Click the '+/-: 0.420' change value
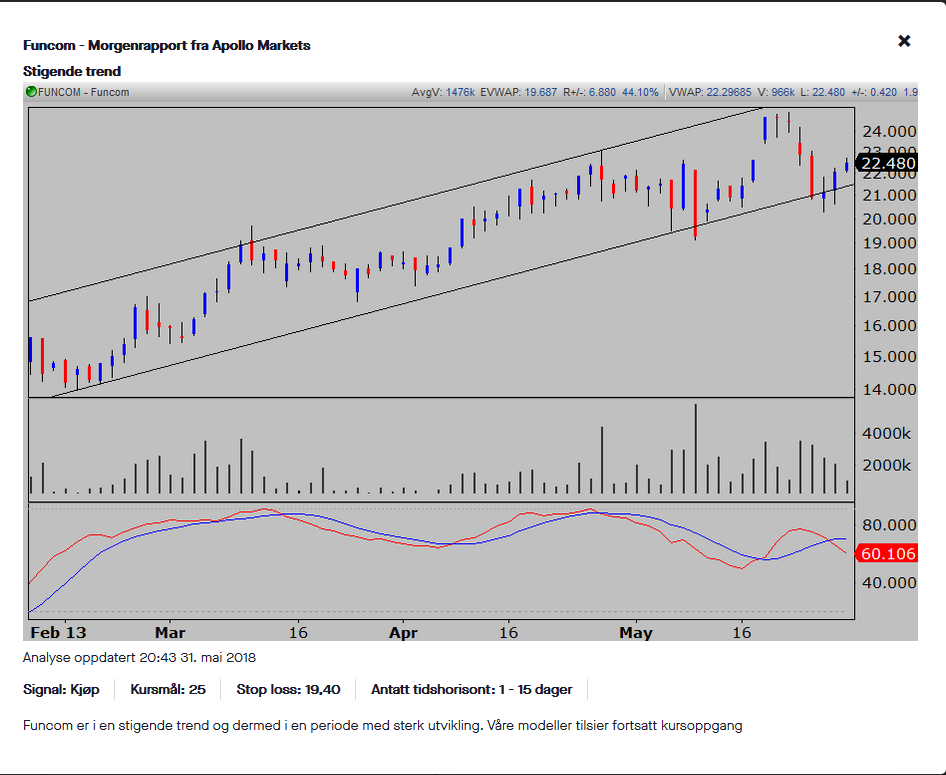Viewport: 946px width, 775px height. point(874,92)
